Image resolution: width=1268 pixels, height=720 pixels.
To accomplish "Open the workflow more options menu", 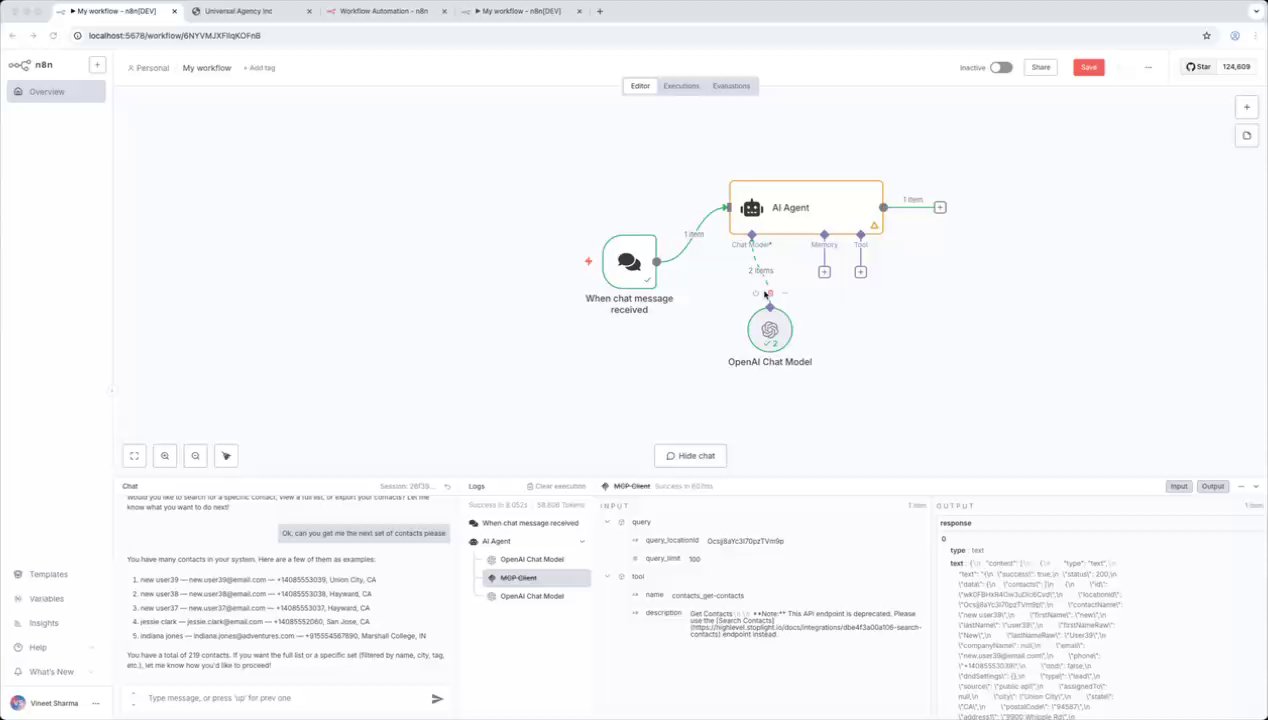I will pos(1148,68).
